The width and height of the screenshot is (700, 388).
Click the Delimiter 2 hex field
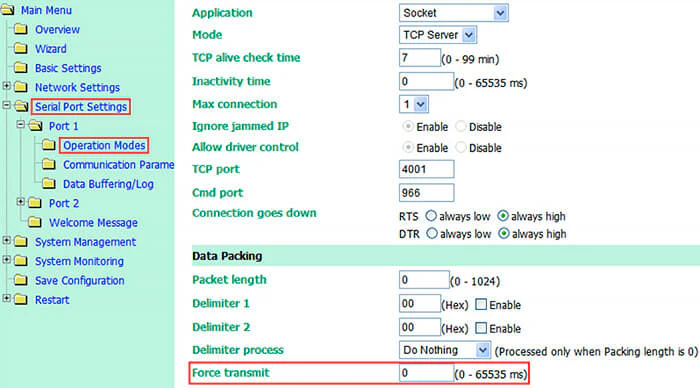[420, 327]
